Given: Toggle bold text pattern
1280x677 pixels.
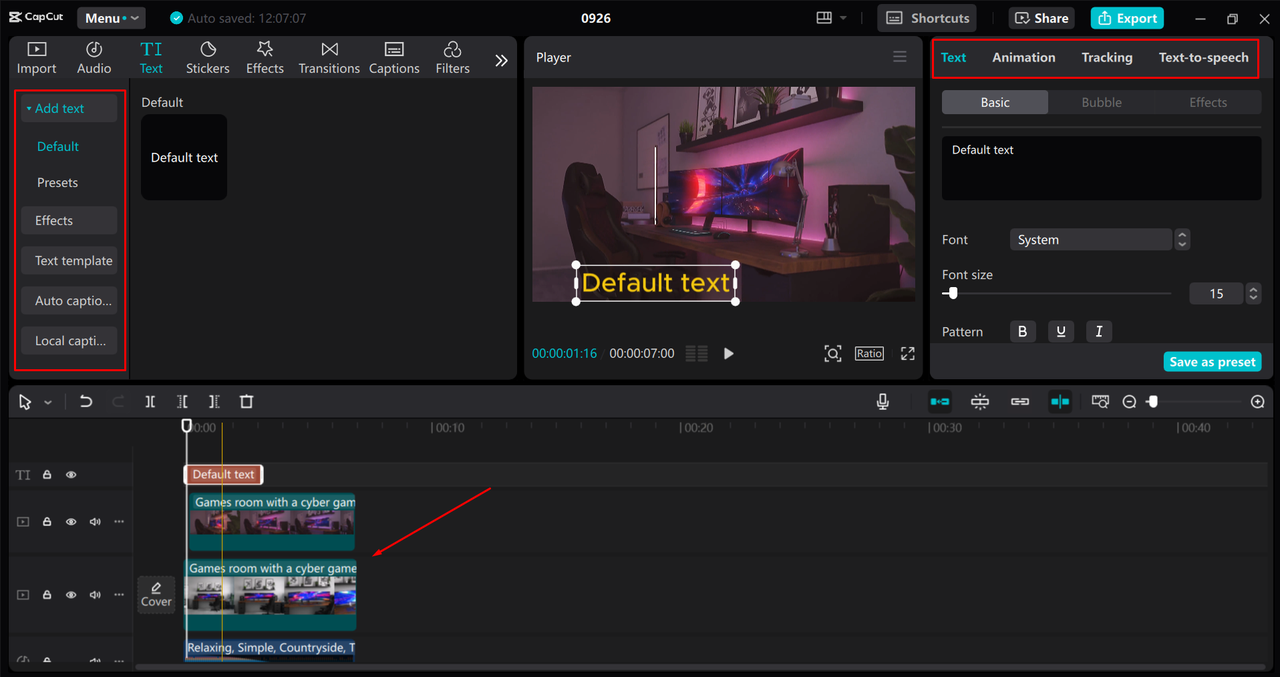Looking at the screenshot, I should [1022, 332].
